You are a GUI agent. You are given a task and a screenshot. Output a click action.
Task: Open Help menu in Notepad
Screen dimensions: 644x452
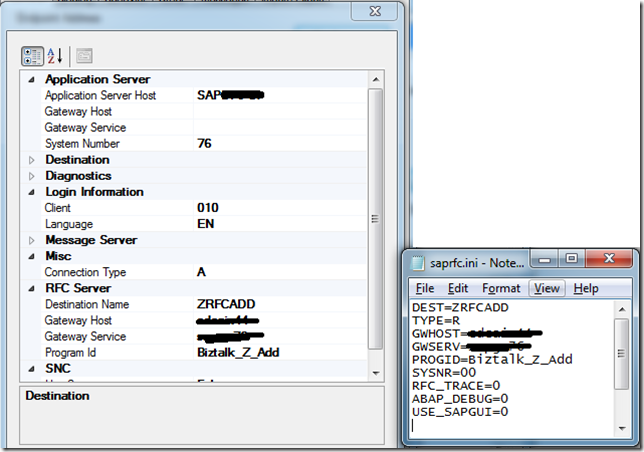pyautogui.click(x=586, y=289)
